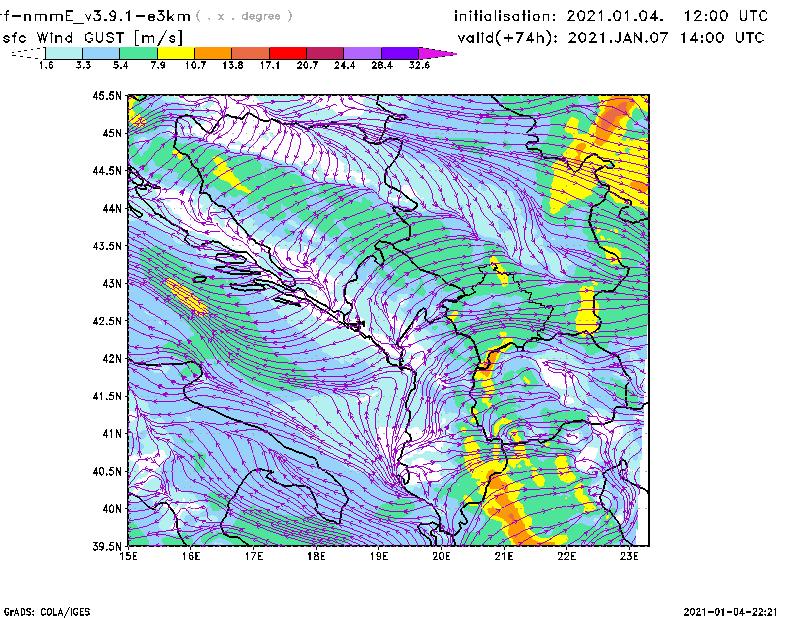The width and height of the screenshot is (800, 618).
Task: Click legend value 1.6
Action: click(46, 65)
